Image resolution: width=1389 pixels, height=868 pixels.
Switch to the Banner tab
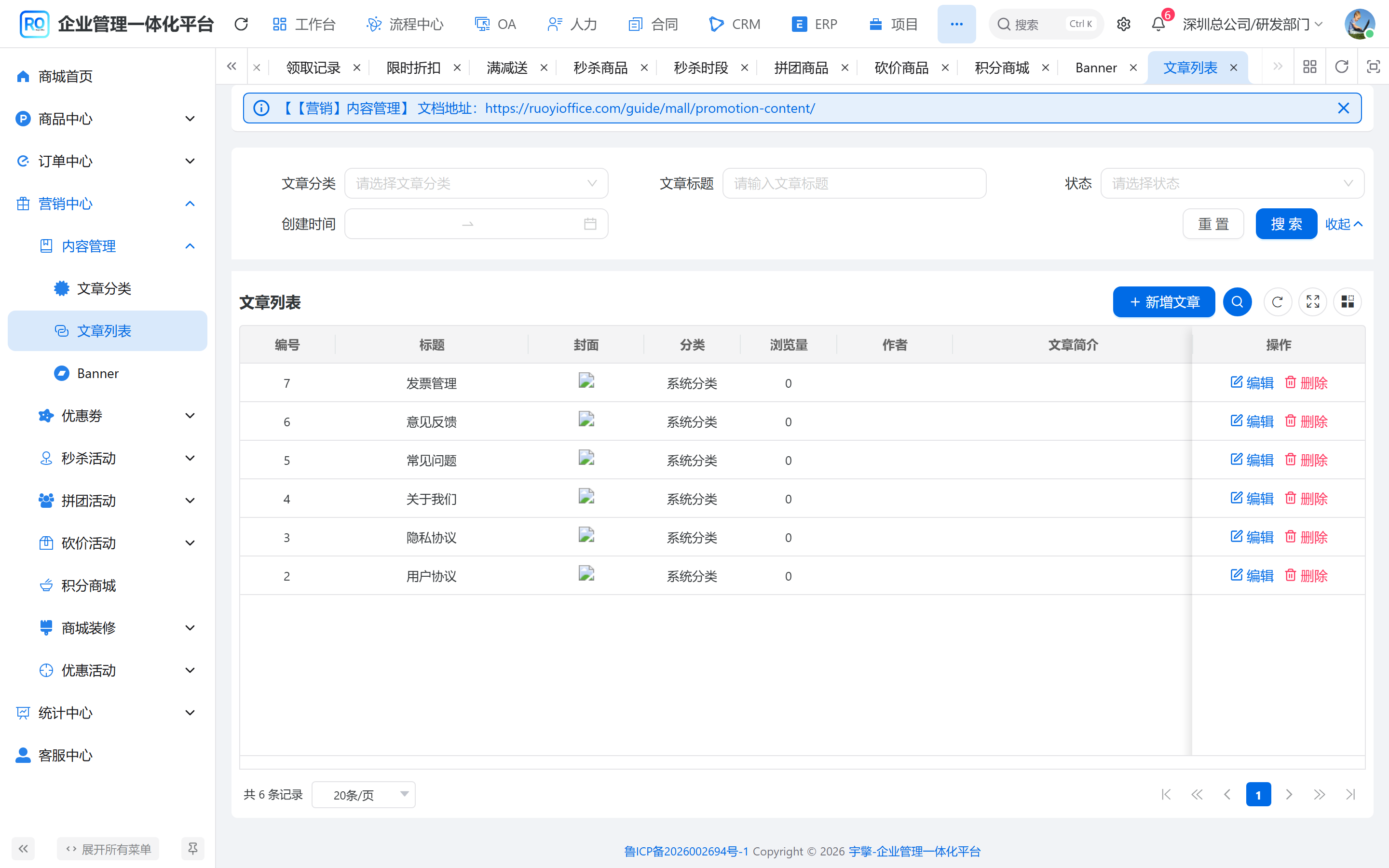tap(1096, 68)
